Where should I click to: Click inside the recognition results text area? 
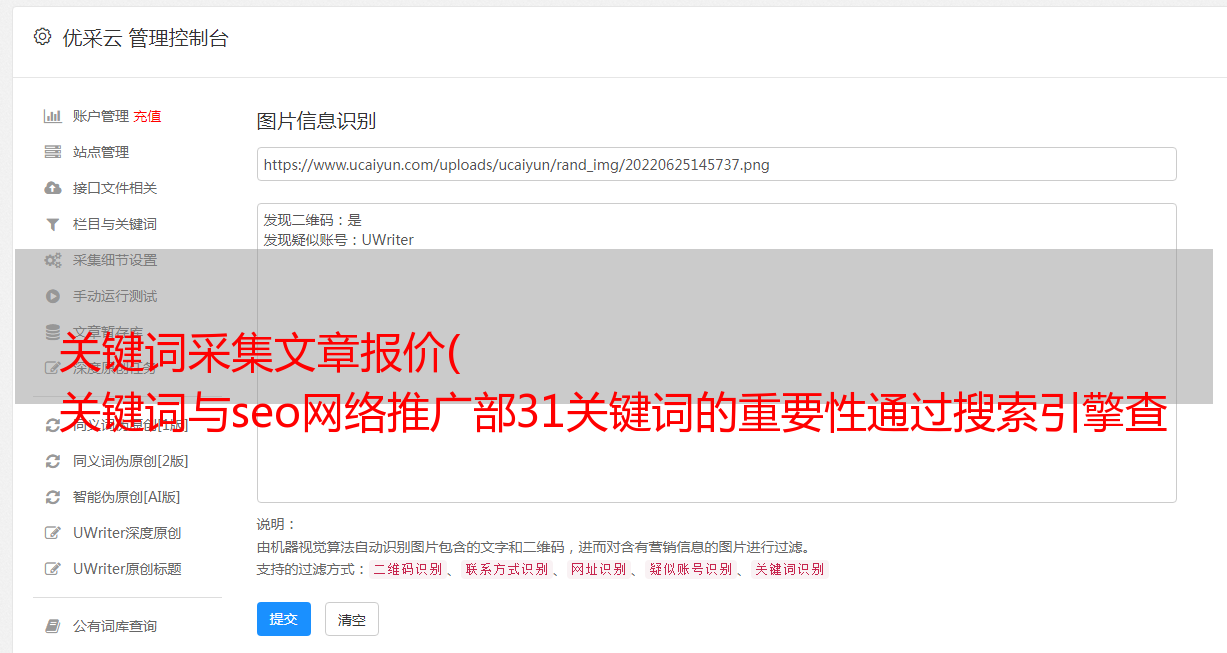point(716,352)
